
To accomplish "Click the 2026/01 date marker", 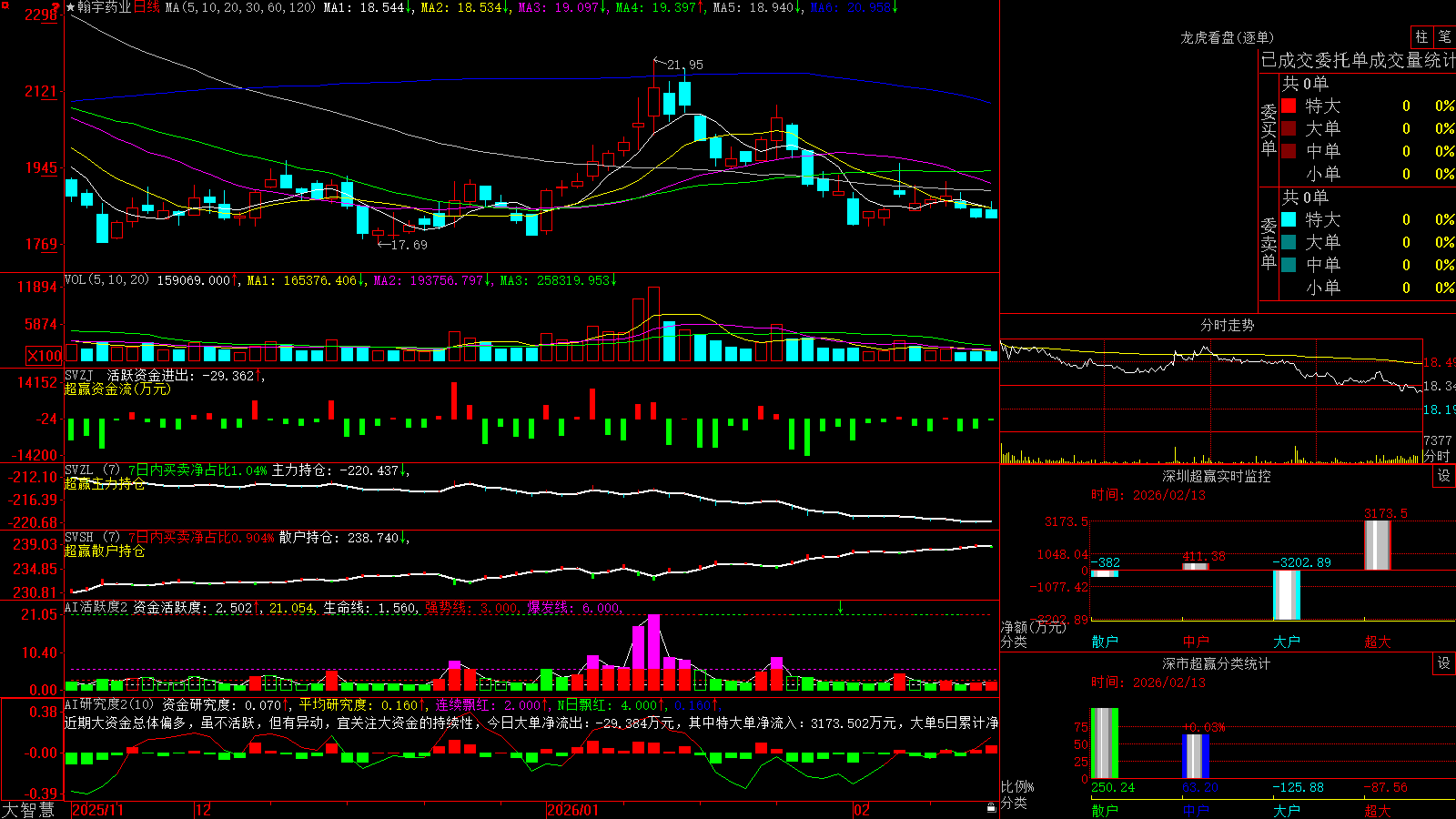I will point(573,810).
